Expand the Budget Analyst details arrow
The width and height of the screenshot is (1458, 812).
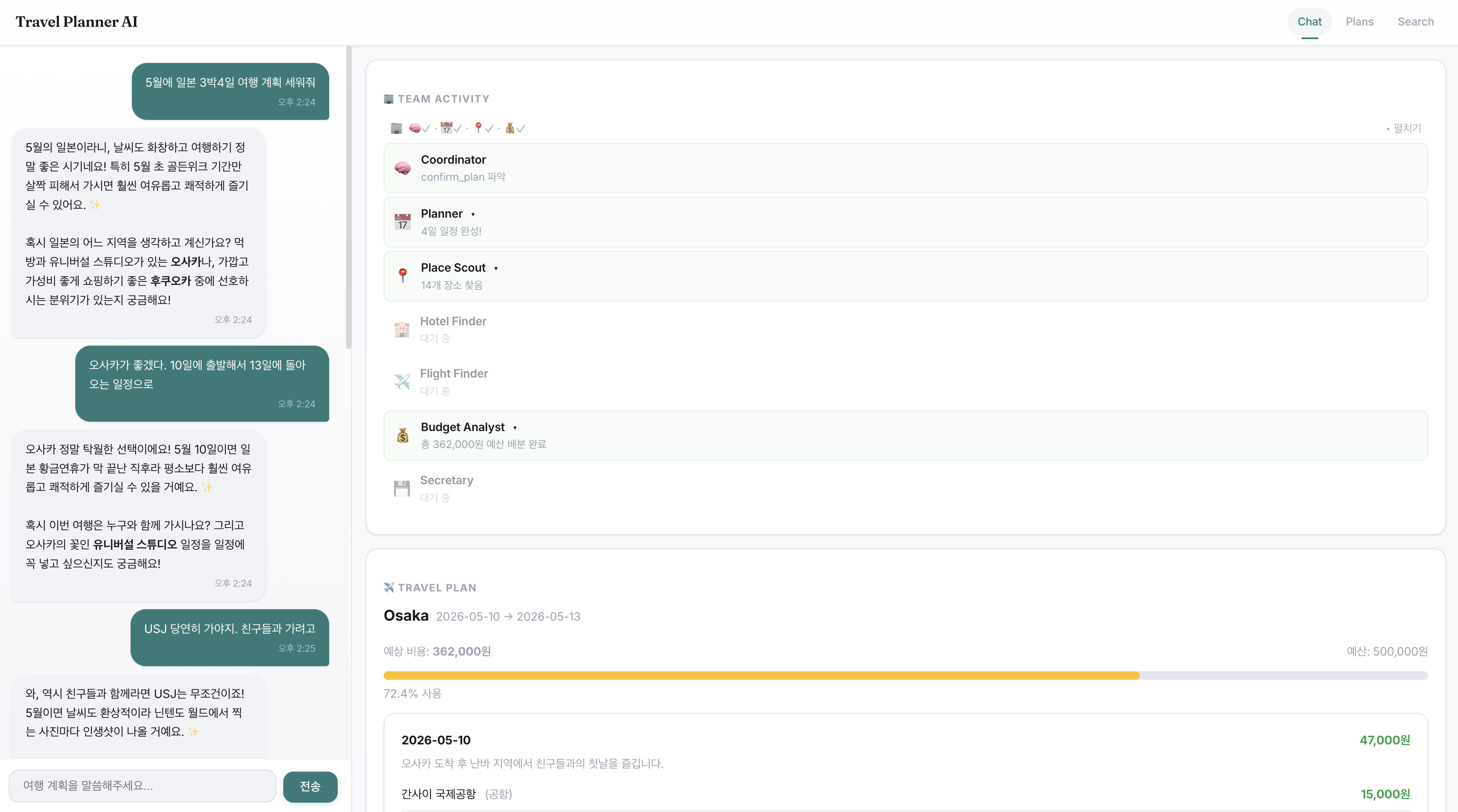(515, 428)
